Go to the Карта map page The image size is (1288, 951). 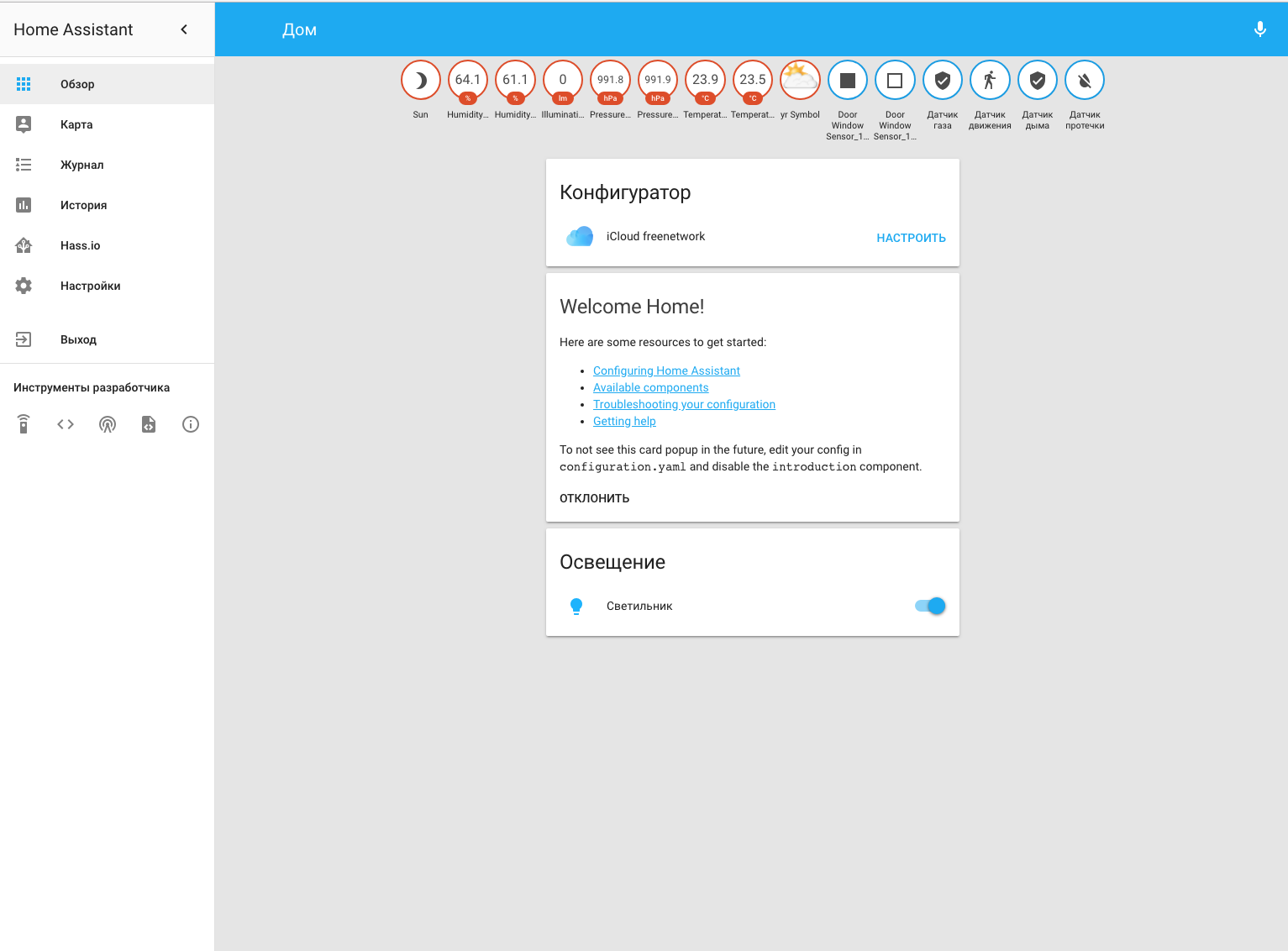coord(107,124)
